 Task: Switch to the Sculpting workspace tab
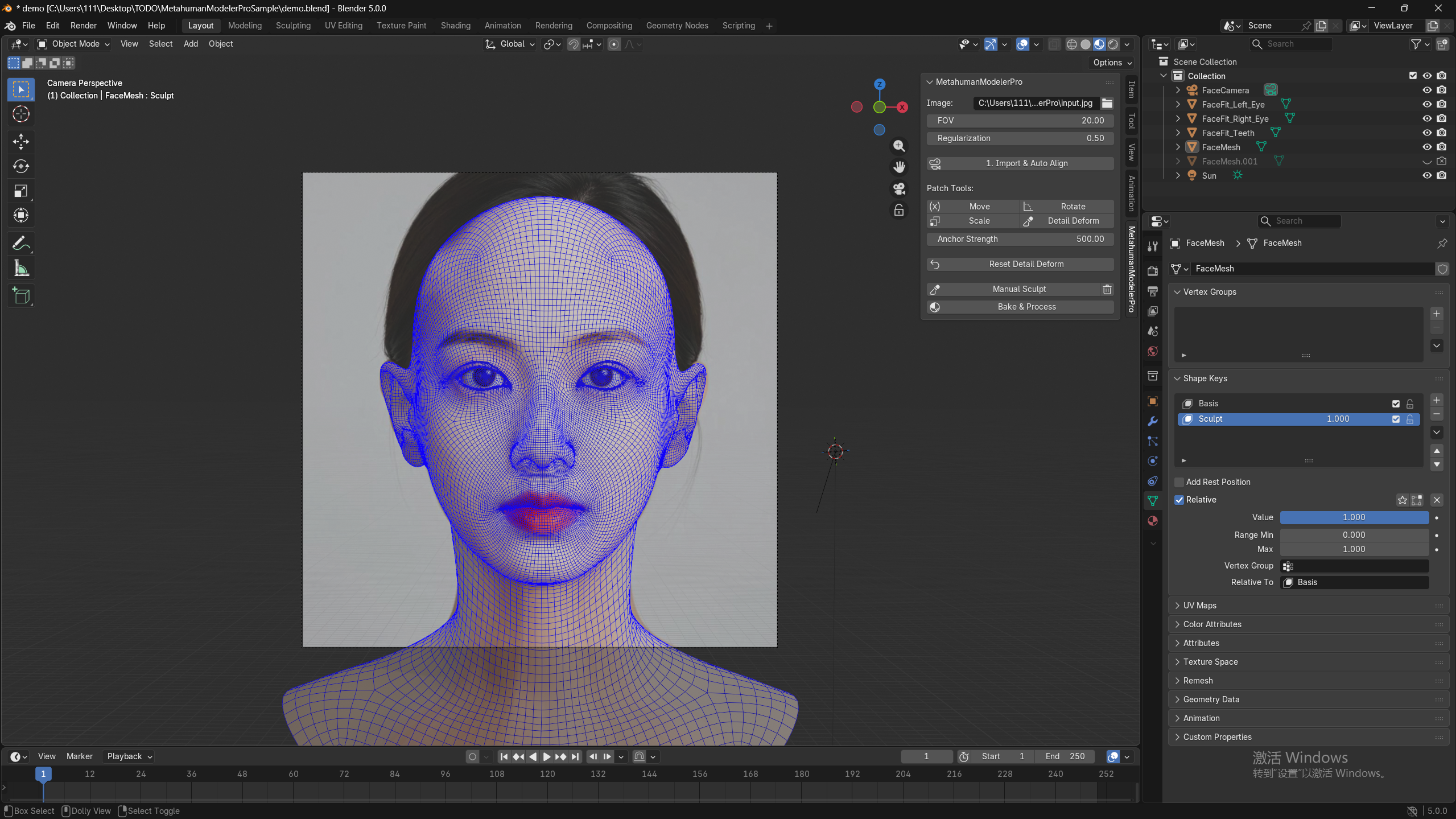click(293, 26)
